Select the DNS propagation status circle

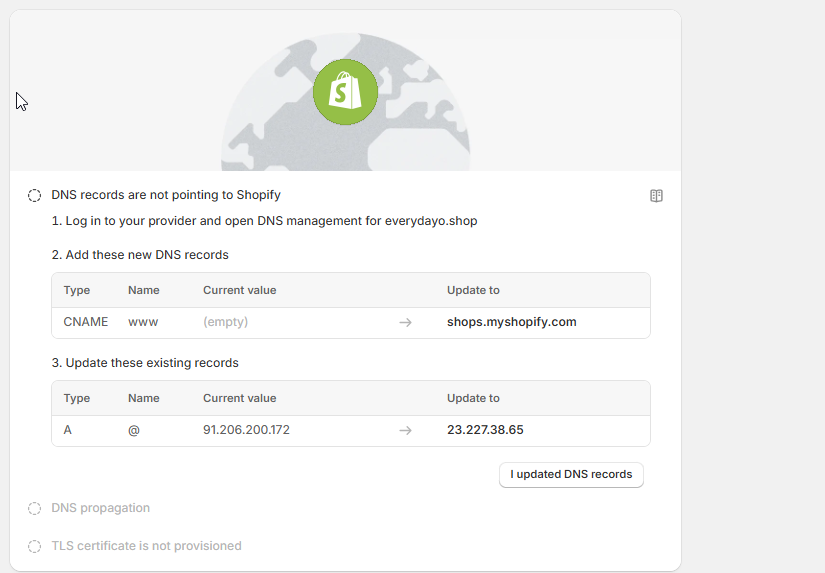[34, 508]
